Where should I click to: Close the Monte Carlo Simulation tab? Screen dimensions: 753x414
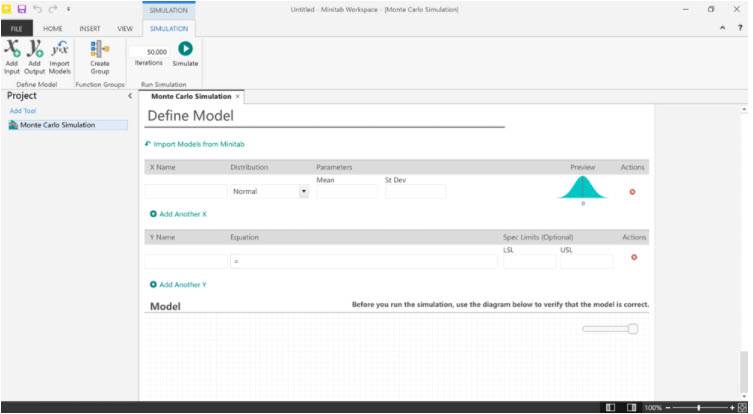(x=237, y=97)
